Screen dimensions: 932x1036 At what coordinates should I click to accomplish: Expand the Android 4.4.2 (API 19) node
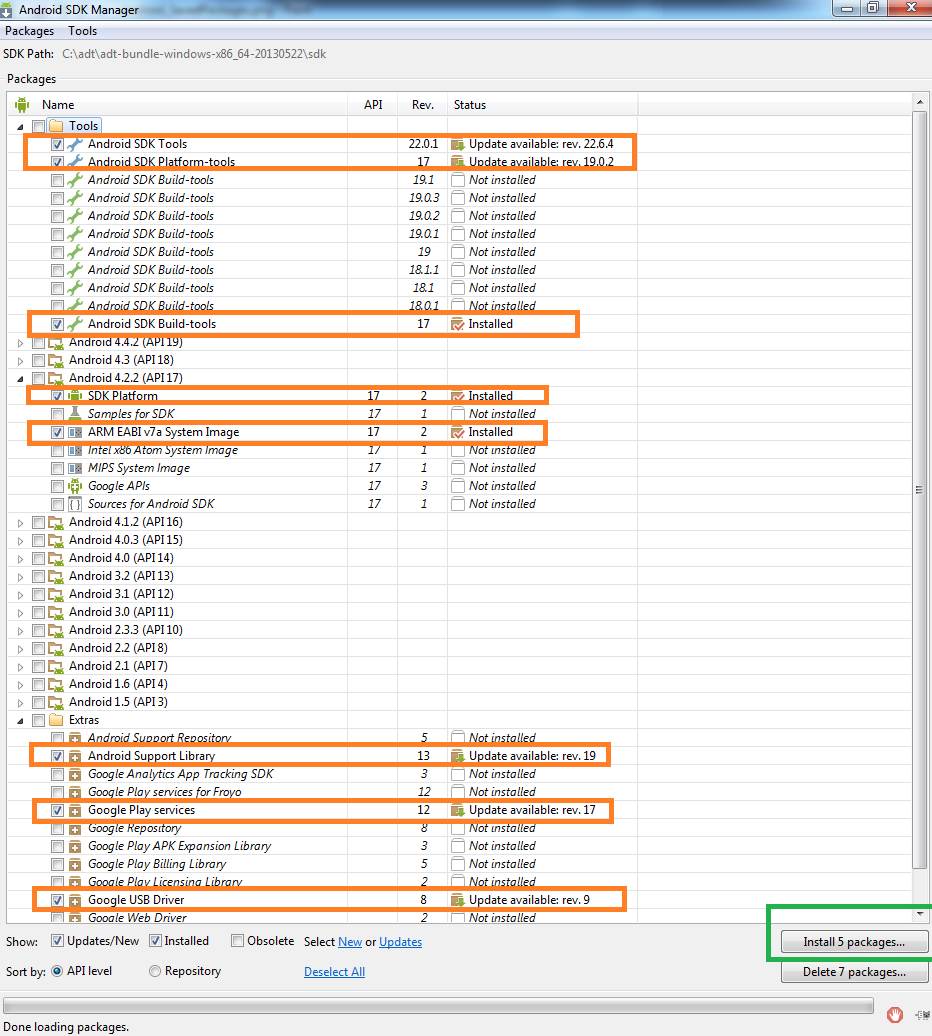click(20, 343)
